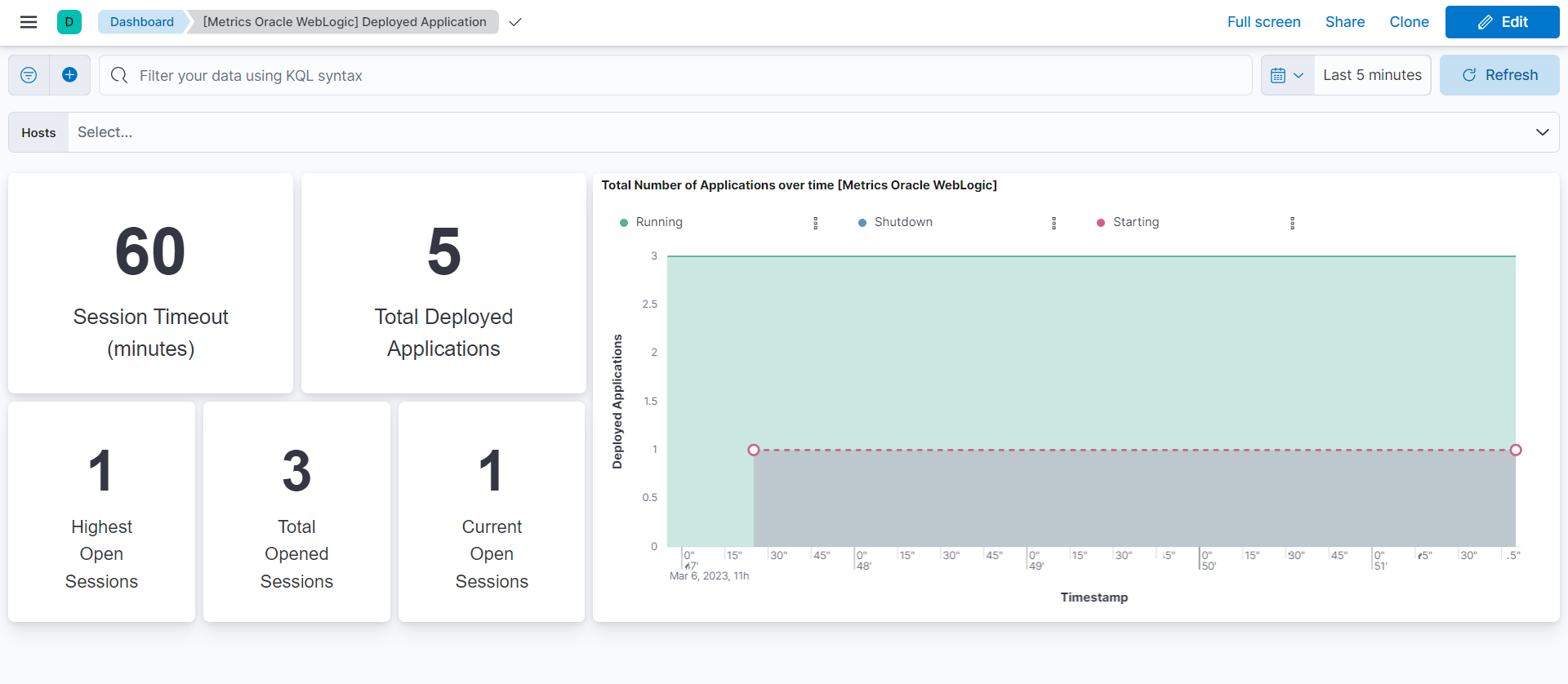
Task: Open the Share menu
Action: 1344,22
